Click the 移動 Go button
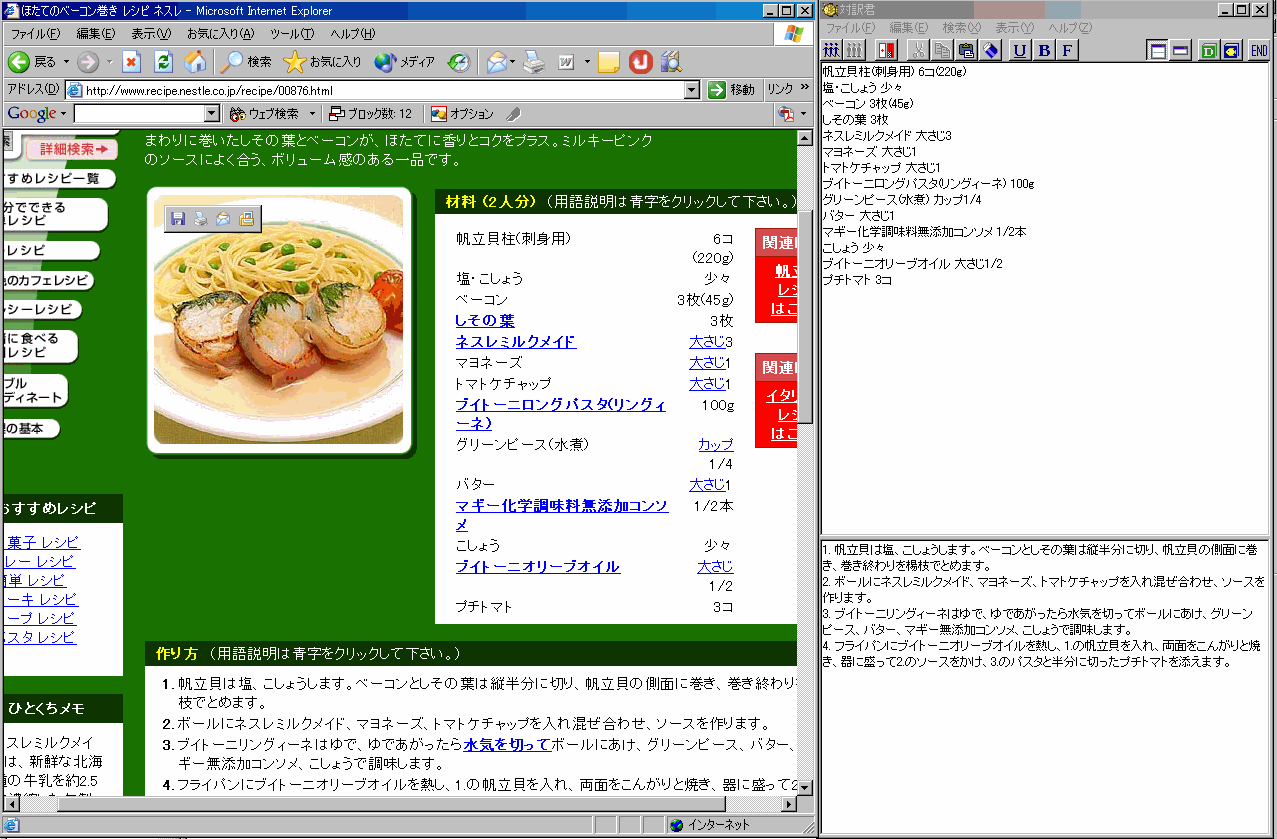 click(731, 90)
